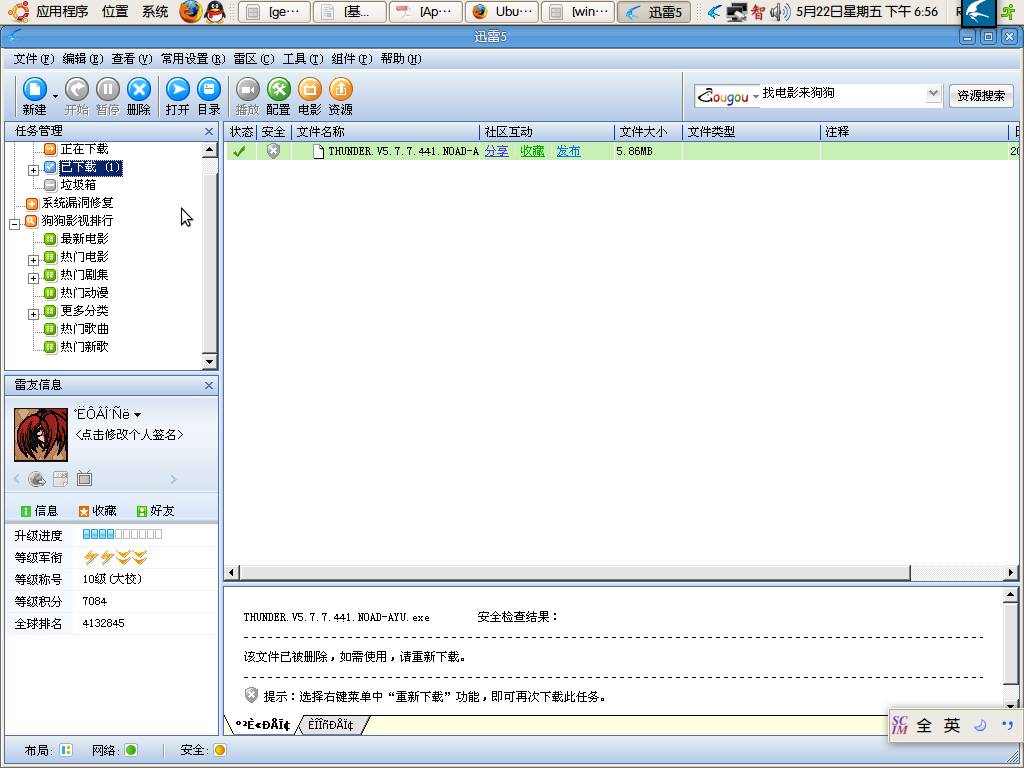Screen dimensions: 1024x768
Task: Click the notepad icon under the avatar
Action: (61, 479)
